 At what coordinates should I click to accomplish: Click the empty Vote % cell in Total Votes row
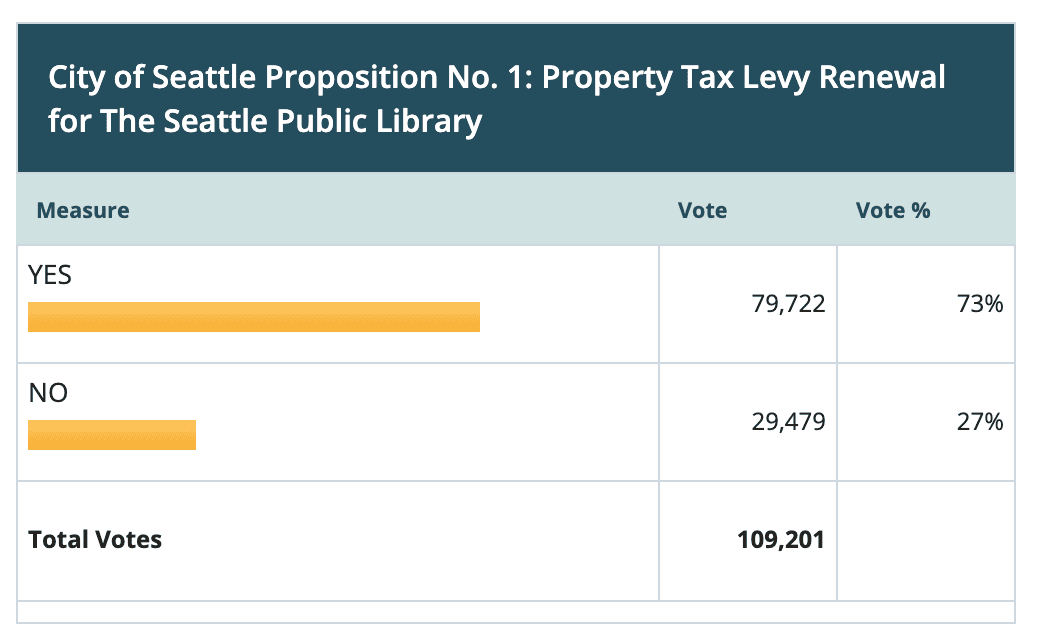point(925,540)
